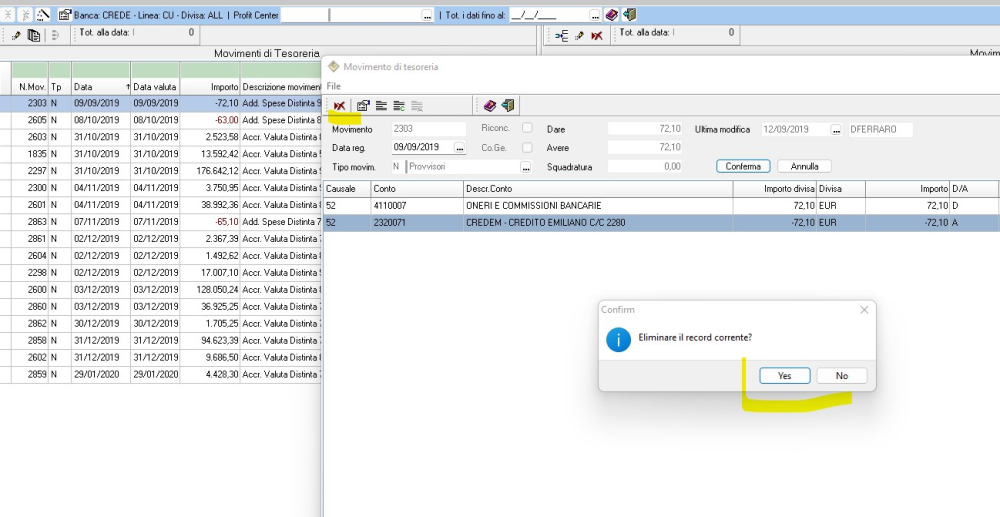This screenshot has height=517, width=1000.
Task: Click the red delete record icon in dialog toolbar
Action: (340, 105)
